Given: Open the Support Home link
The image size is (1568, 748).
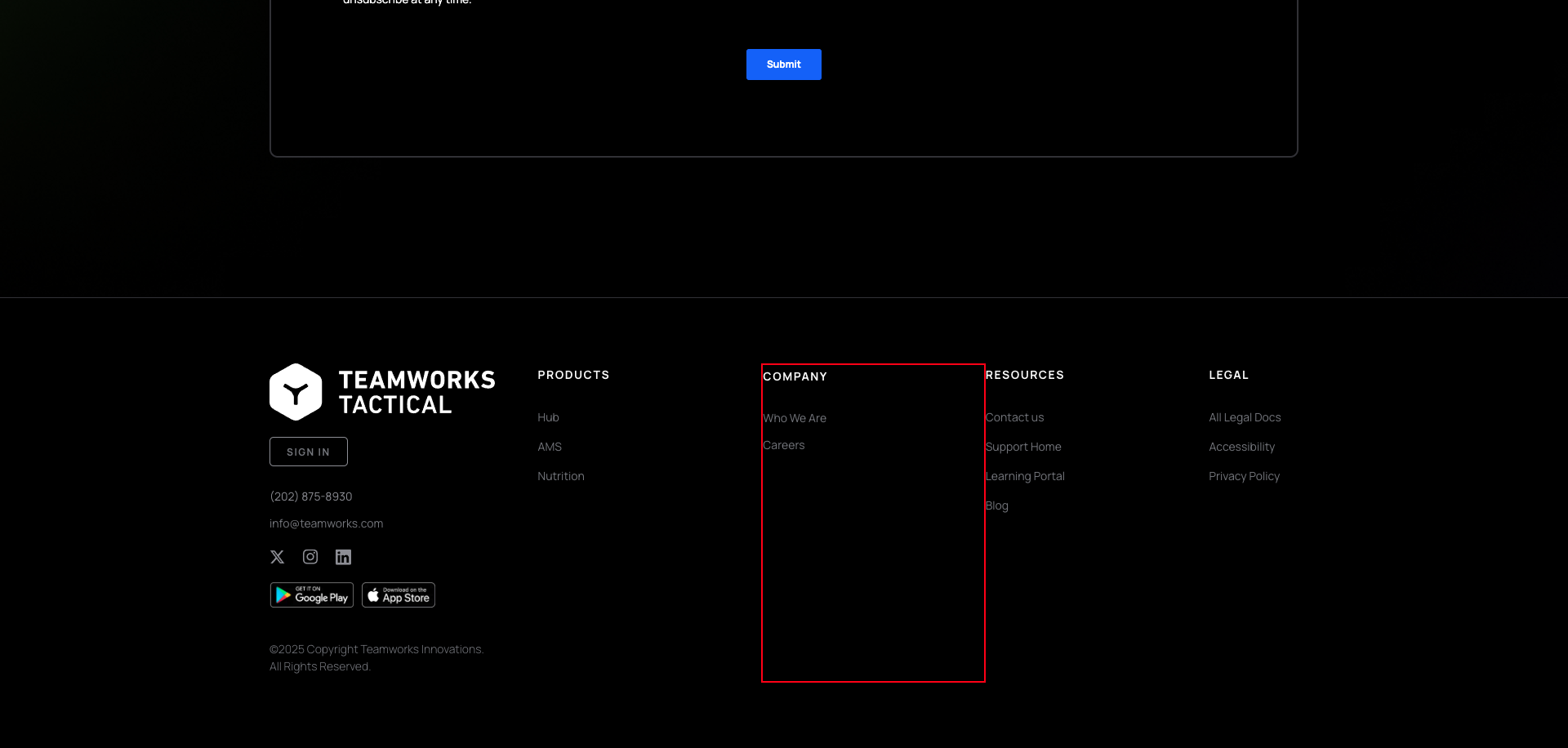Looking at the screenshot, I should [1023, 447].
